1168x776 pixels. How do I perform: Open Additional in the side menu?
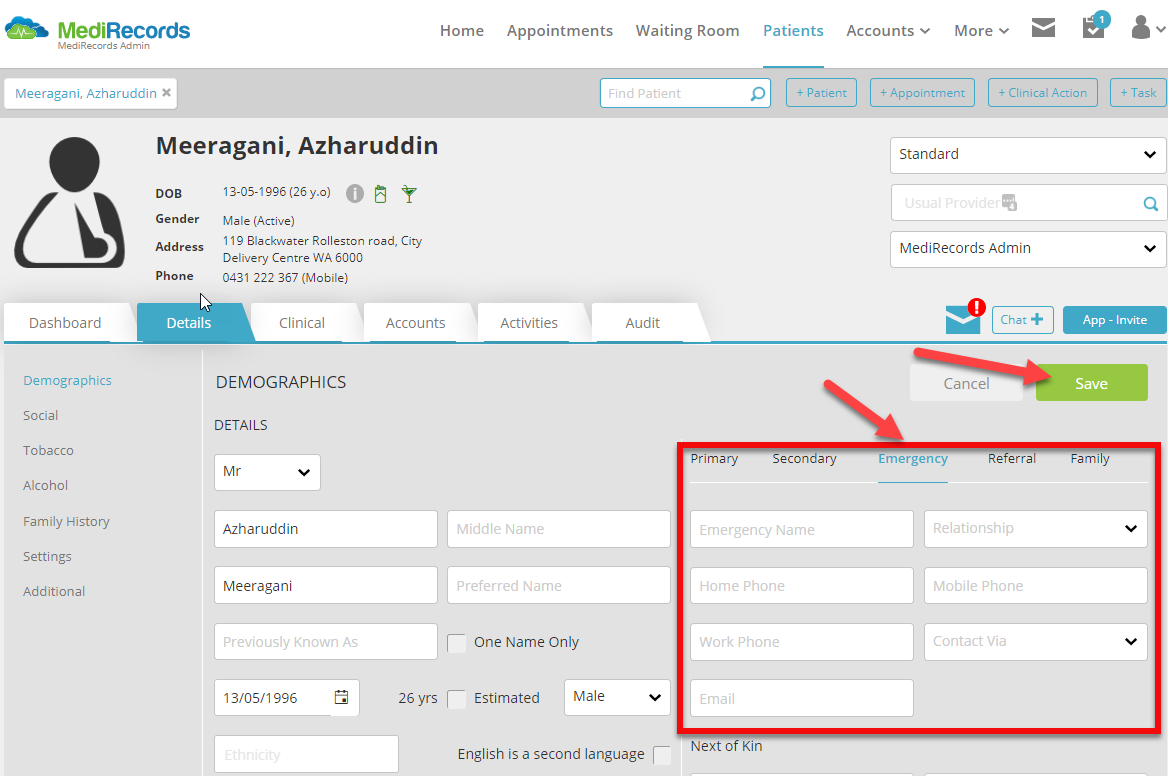pyautogui.click(x=54, y=591)
